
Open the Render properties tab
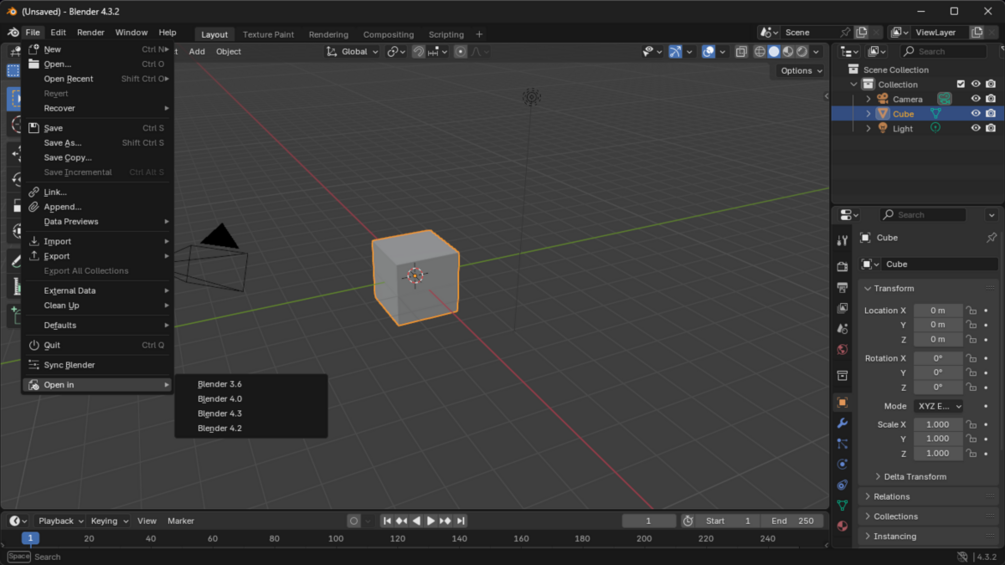[842, 266]
